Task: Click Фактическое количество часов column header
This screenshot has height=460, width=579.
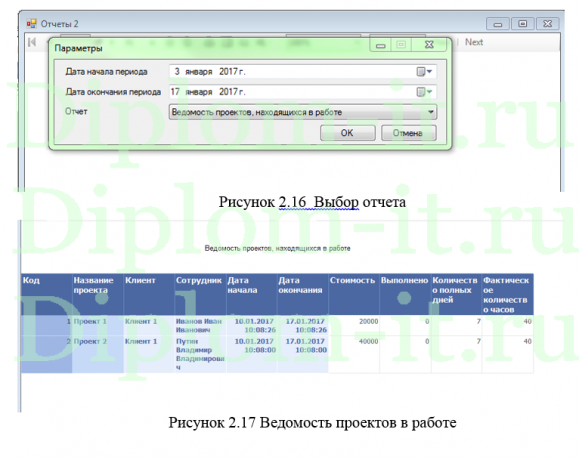Action: 508,294
